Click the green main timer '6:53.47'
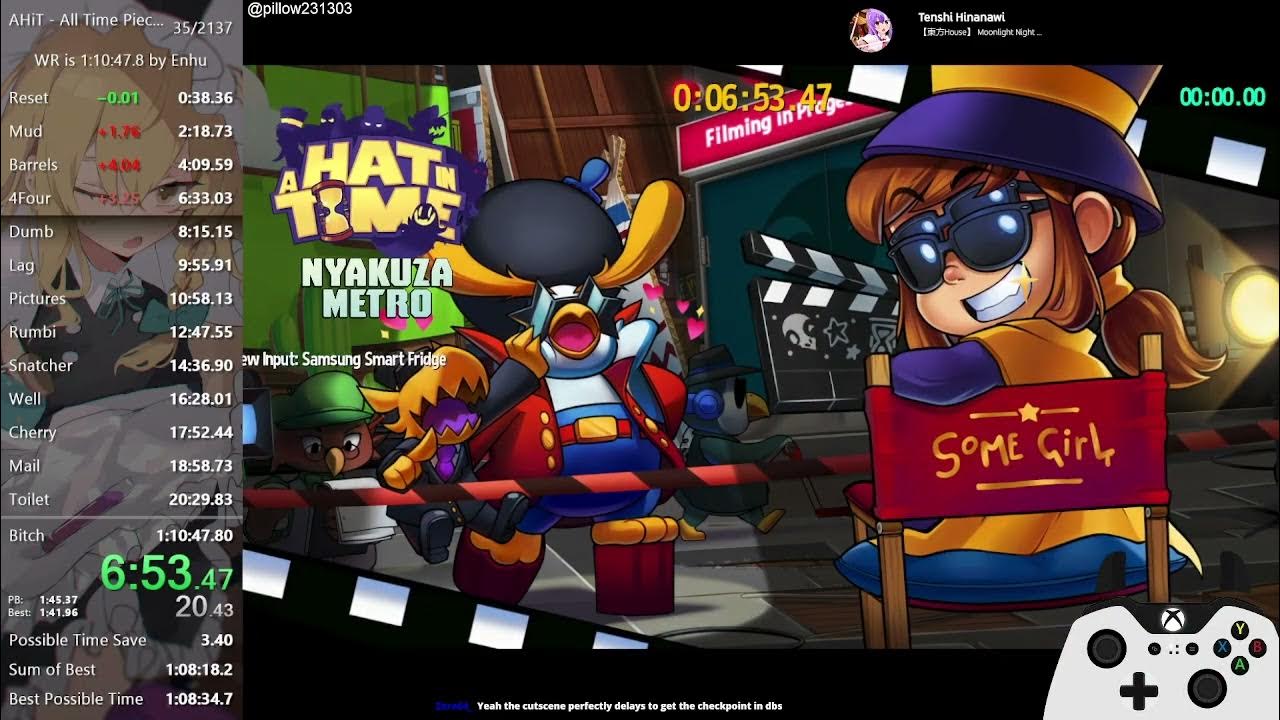The height and width of the screenshot is (720, 1280). [166, 574]
